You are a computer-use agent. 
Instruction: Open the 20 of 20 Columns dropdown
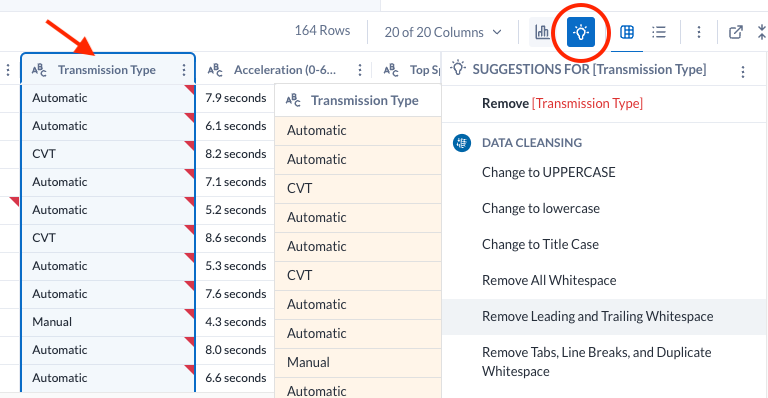pyautogui.click(x=443, y=32)
